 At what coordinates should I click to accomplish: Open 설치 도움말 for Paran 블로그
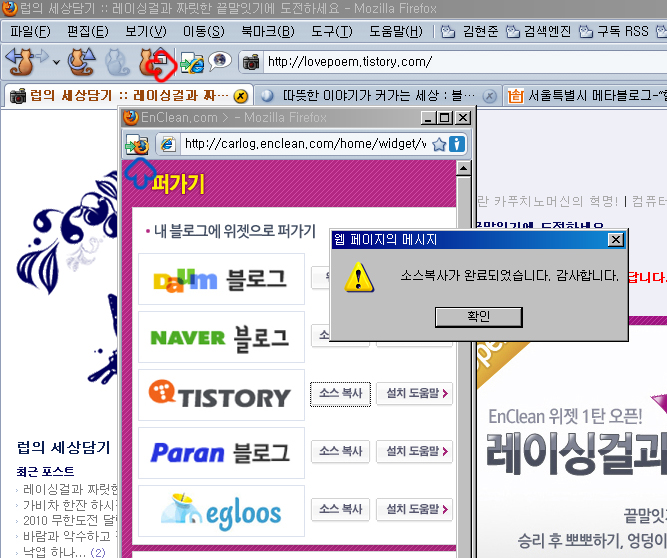(x=415, y=451)
